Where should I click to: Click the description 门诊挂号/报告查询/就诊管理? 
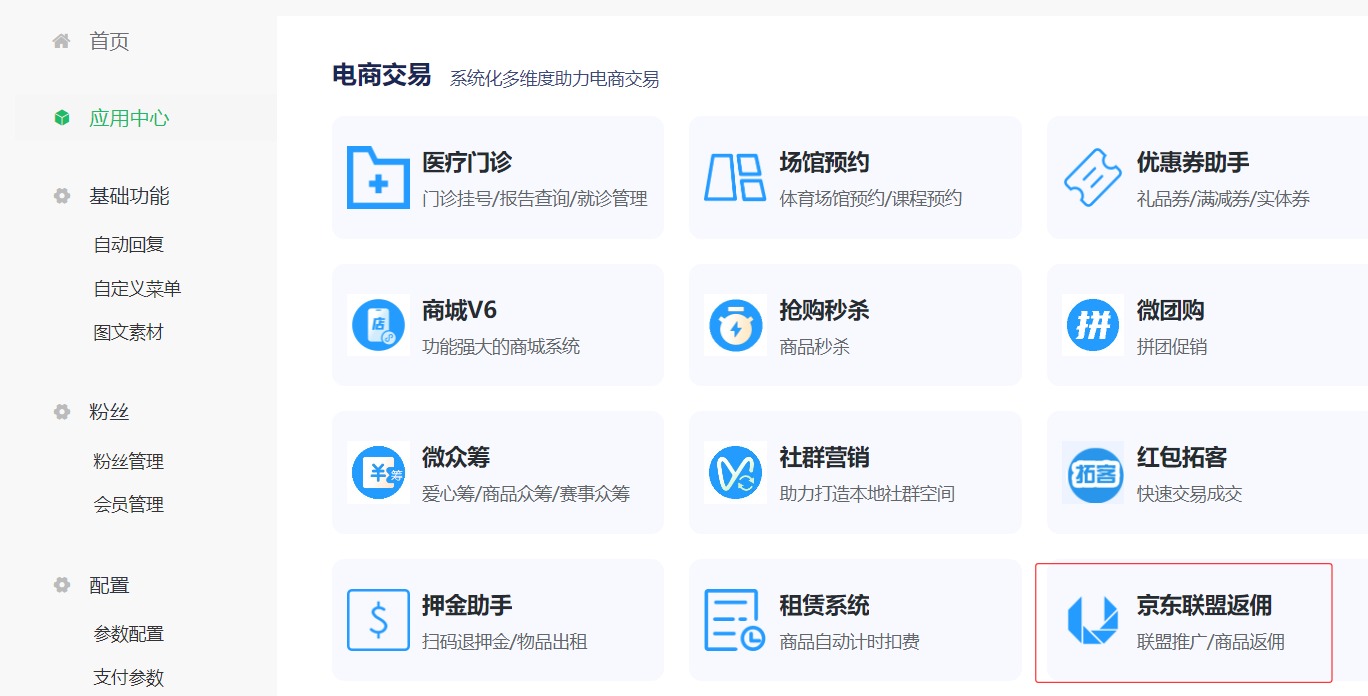pos(535,199)
